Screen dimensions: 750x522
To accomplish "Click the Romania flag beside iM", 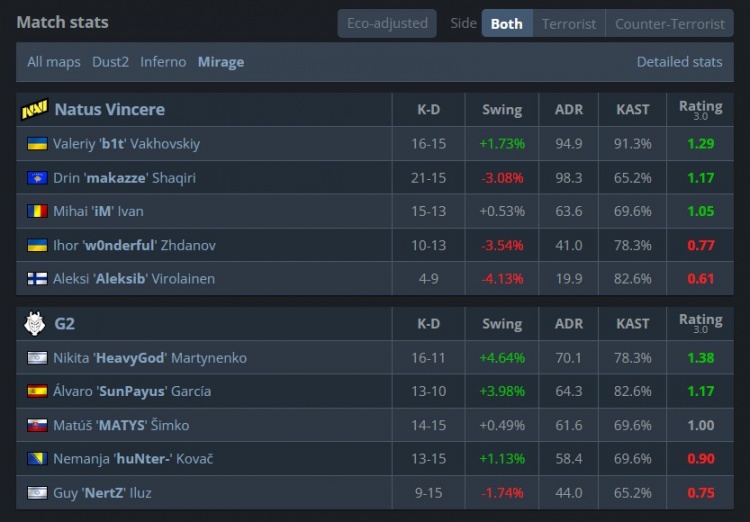I will 37,211.
